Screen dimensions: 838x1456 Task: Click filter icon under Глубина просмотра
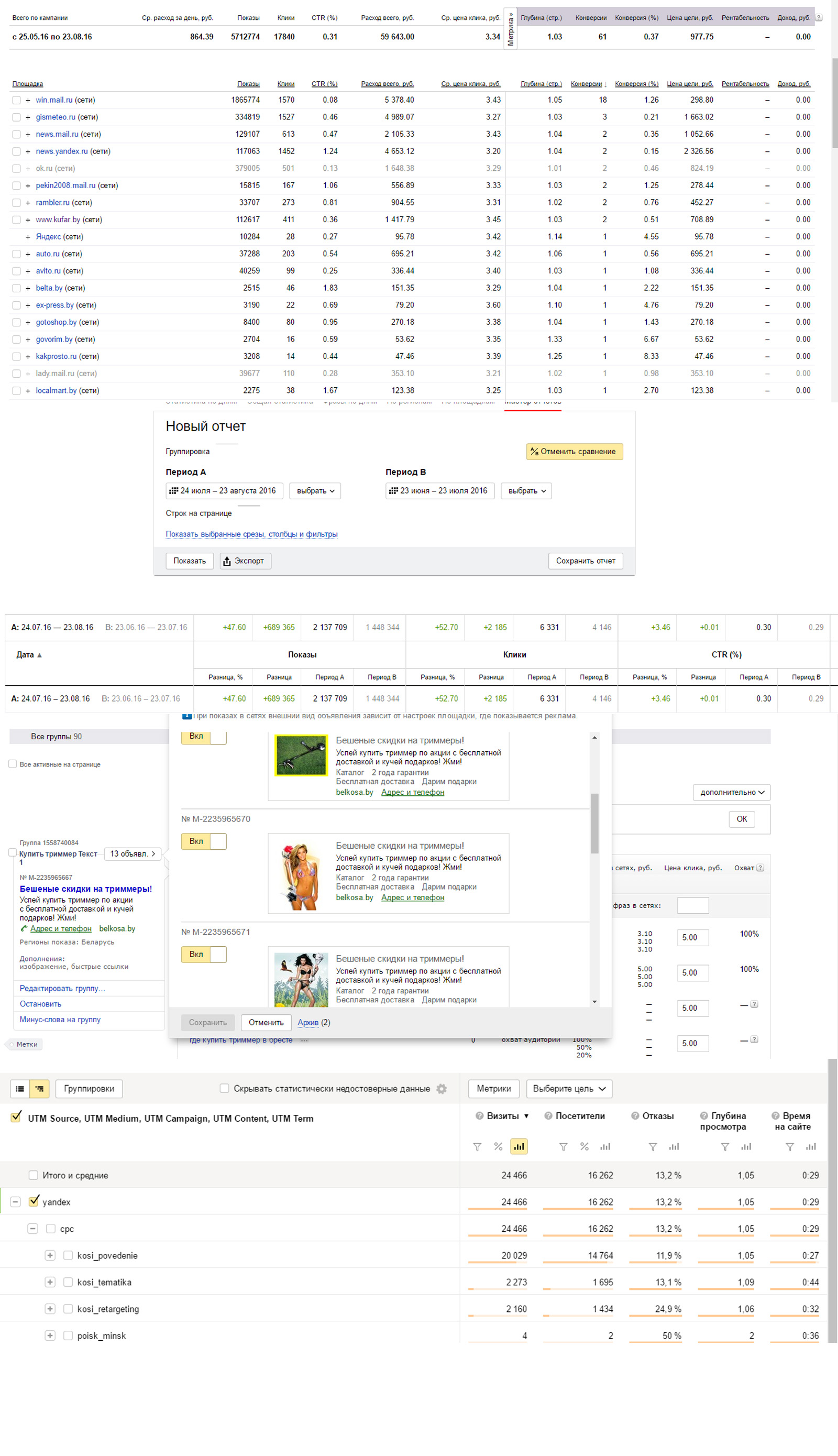point(725,1146)
